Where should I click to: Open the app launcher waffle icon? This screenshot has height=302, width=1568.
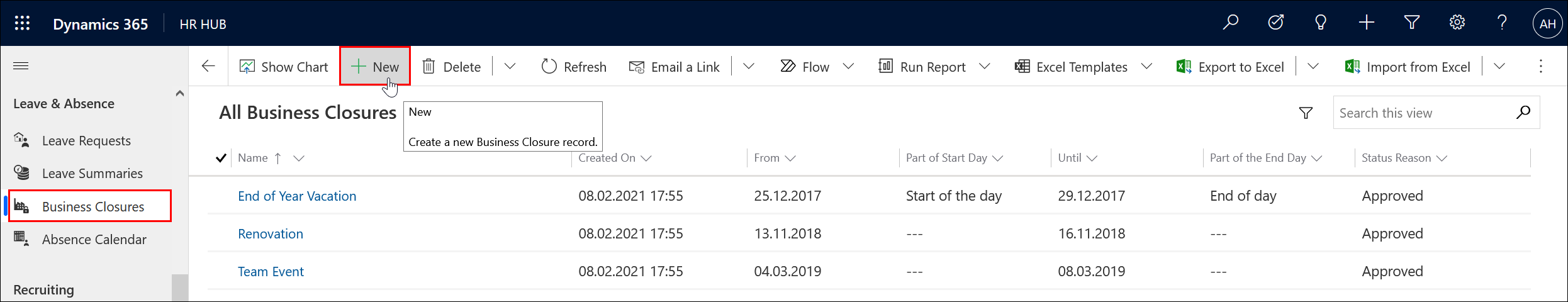(22, 24)
